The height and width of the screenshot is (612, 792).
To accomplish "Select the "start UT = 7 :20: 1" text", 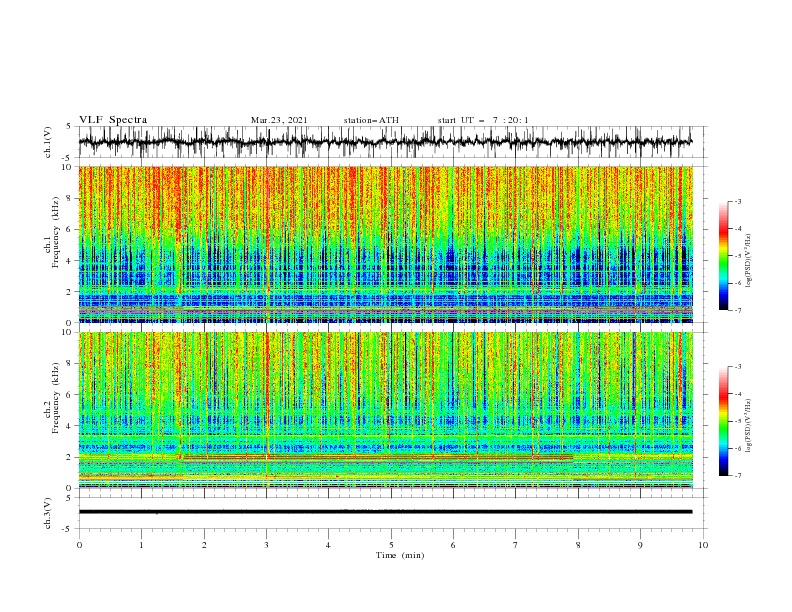I will tap(483, 120).
